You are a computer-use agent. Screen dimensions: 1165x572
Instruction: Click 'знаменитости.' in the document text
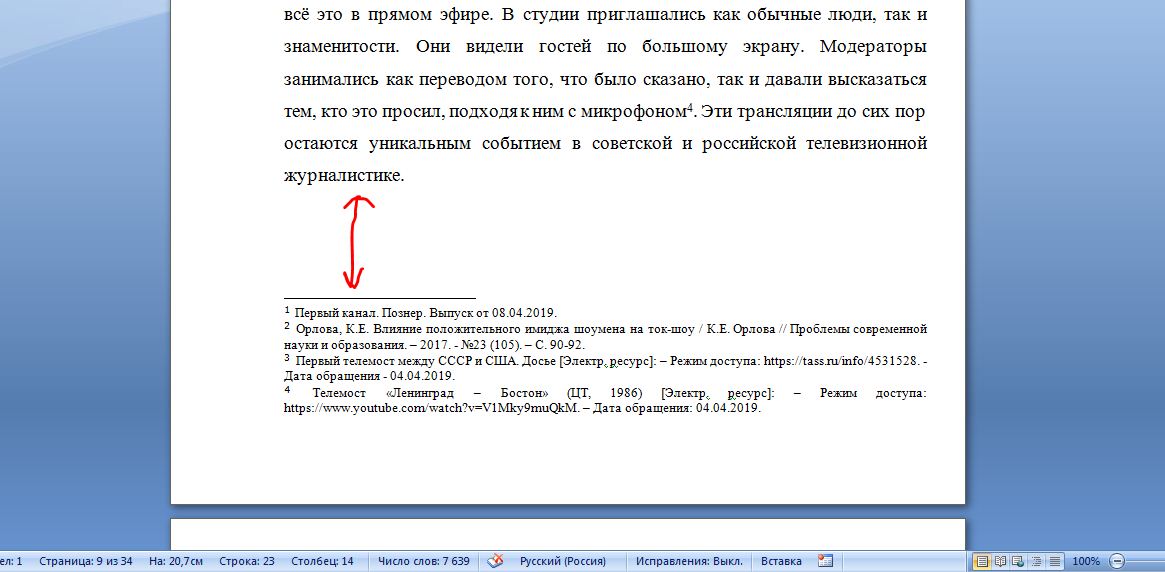point(340,47)
